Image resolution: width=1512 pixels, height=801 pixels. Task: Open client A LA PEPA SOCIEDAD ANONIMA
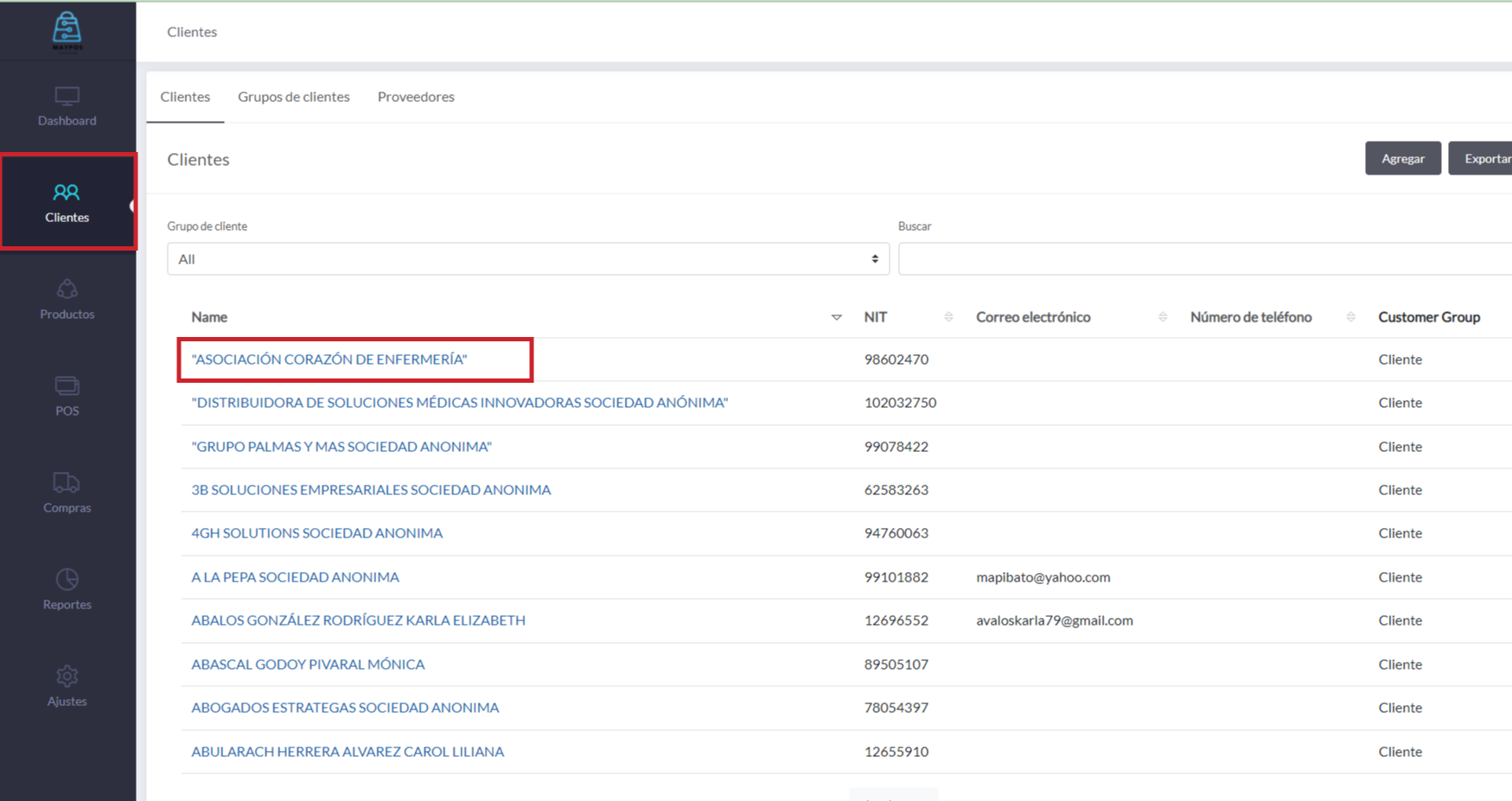(295, 577)
